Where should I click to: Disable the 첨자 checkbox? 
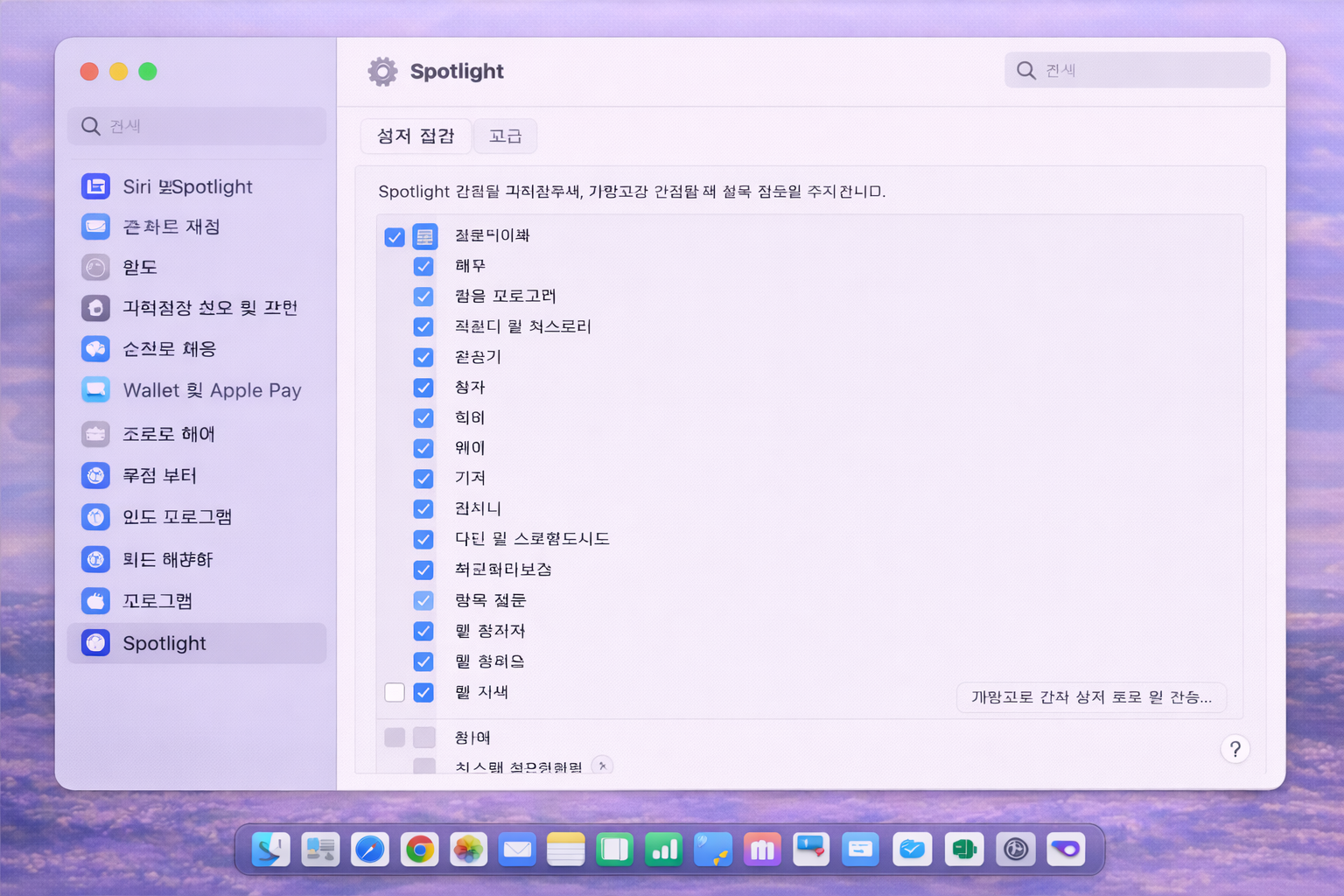[x=423, y=388]
